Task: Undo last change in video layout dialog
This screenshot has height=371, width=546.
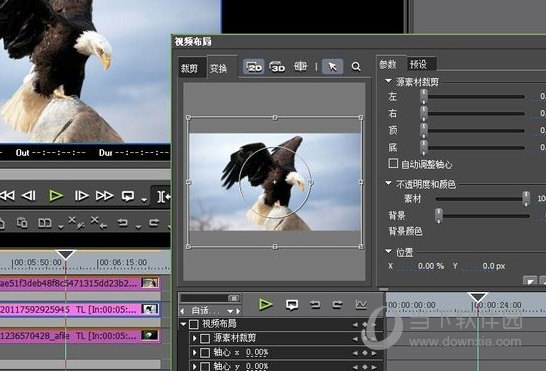Action: pyautogui.click(x=315, y=305)
